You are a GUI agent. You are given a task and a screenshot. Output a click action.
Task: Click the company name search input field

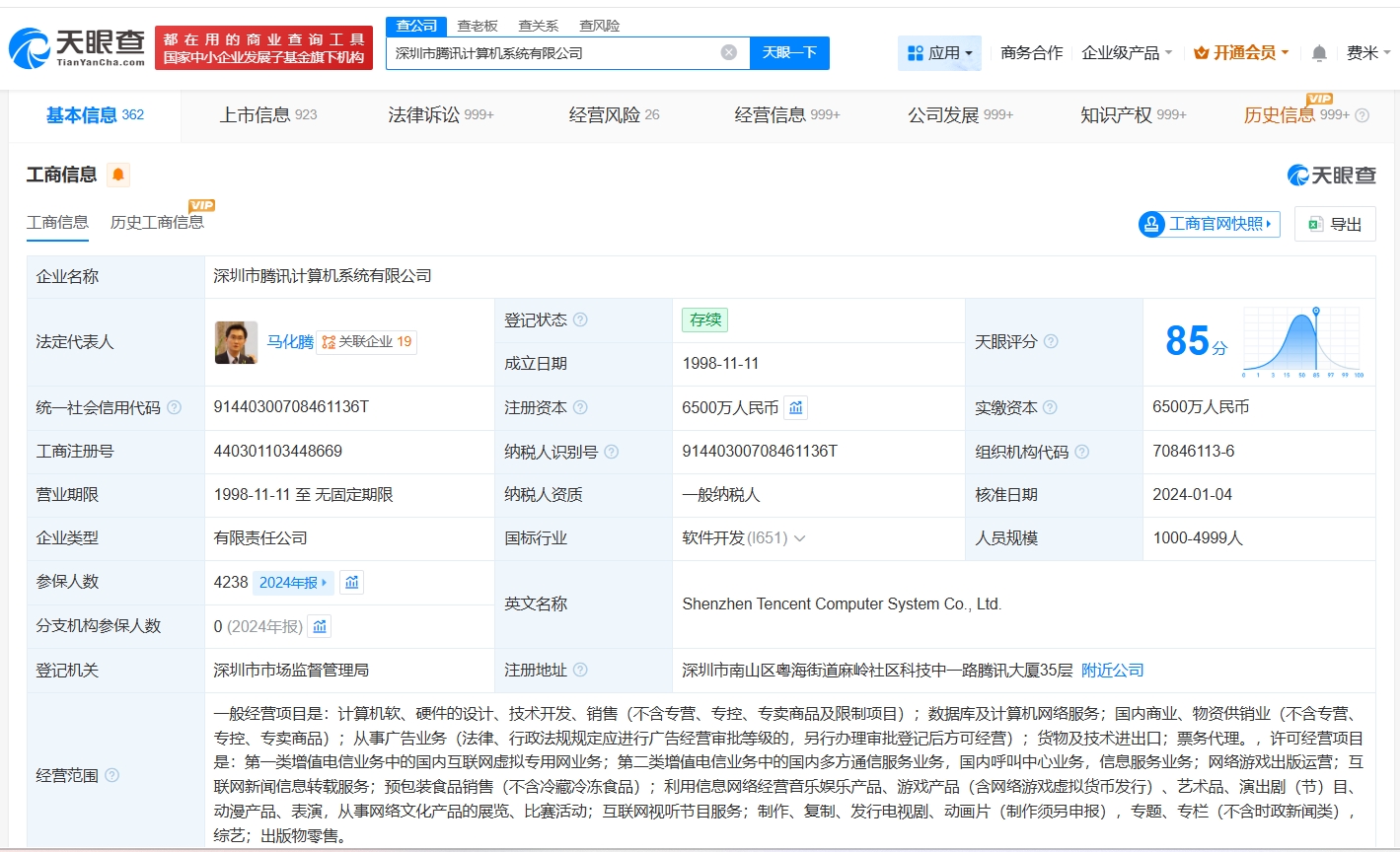(553, 53)
